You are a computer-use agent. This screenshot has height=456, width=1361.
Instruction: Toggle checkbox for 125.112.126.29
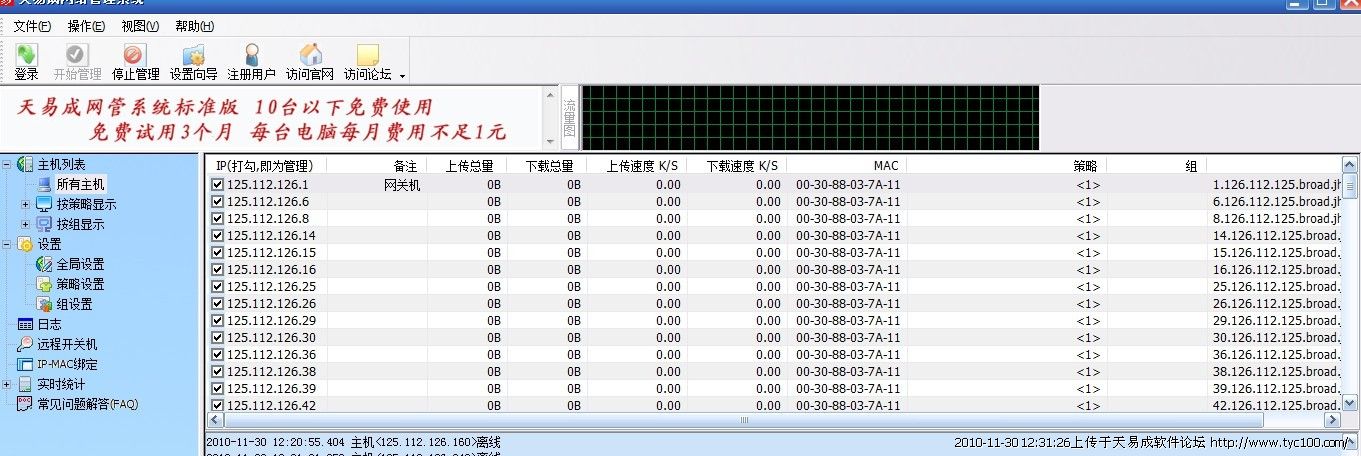(x=217, y=320)
